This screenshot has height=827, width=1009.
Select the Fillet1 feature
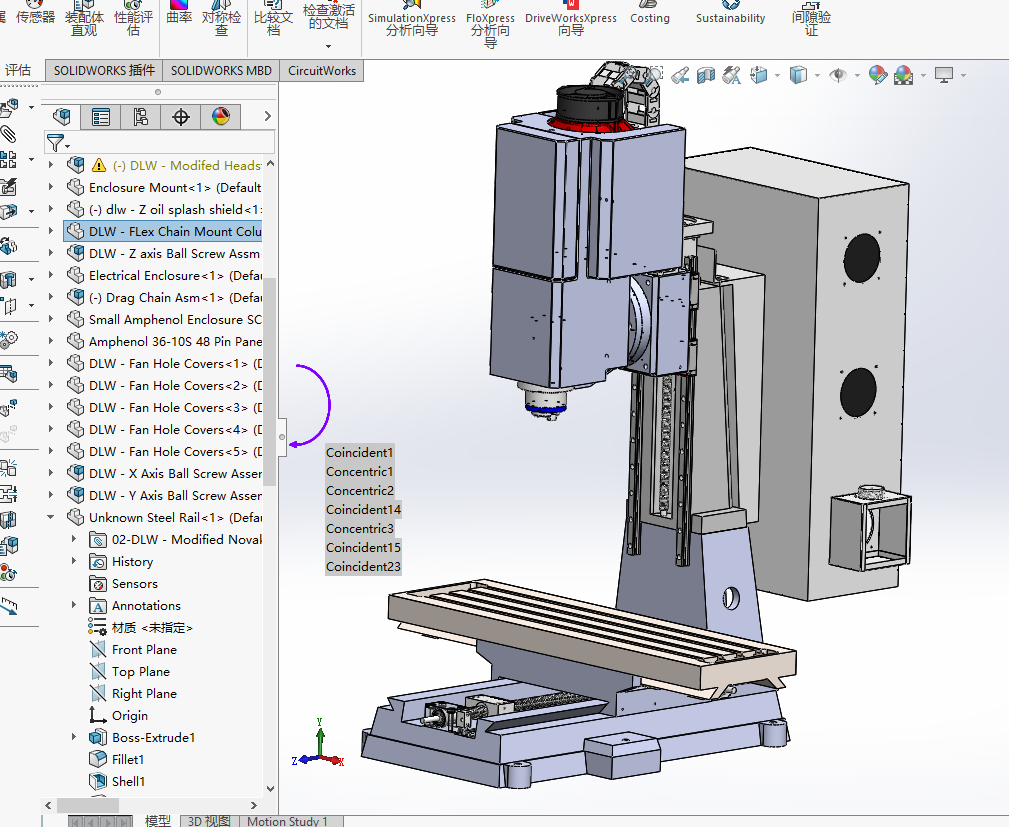pyautogui.click(x=117, y=759)
